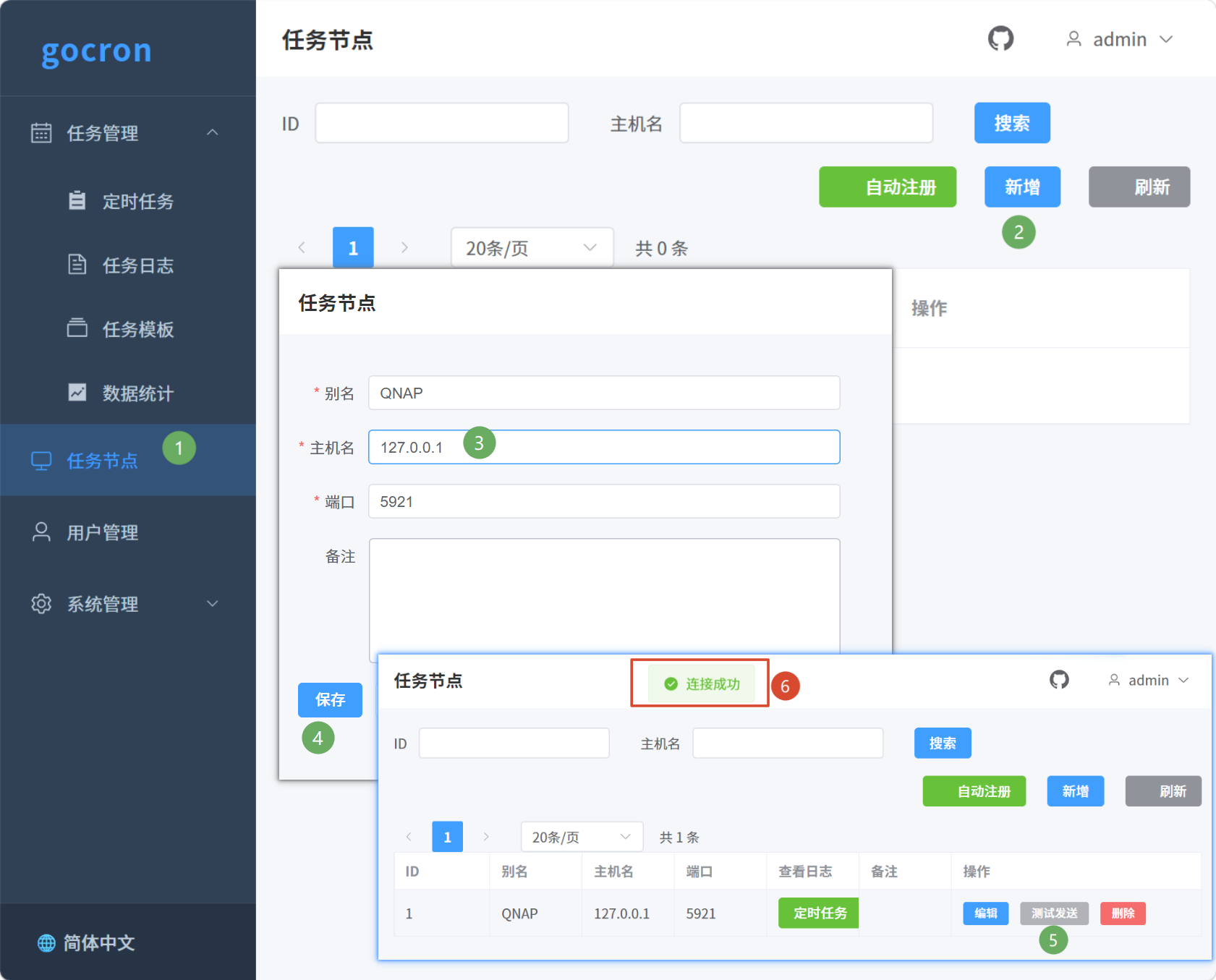The image size is (1216, 980).
Task: Click the red 删除 button for QNAP
Action: click(x=1123, y=913)
